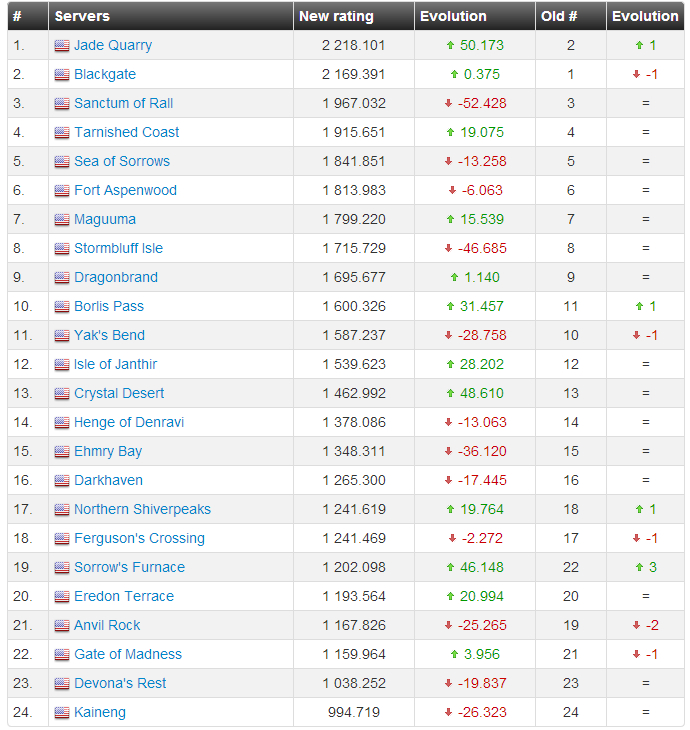The width and height of the screenshot is (690, 730).
Task: Open the Maguuma server link
Action: click(x=105, y=219)
